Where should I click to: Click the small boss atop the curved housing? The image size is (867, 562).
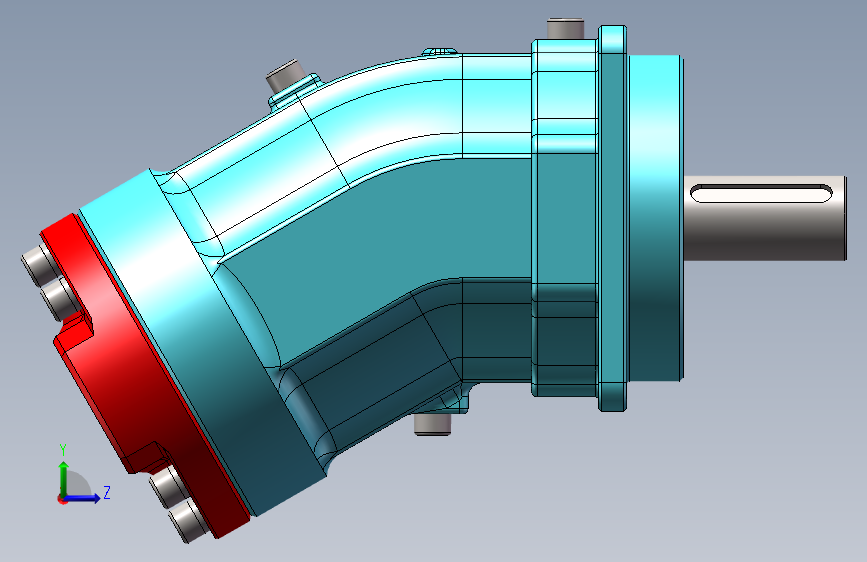(441, 51)
